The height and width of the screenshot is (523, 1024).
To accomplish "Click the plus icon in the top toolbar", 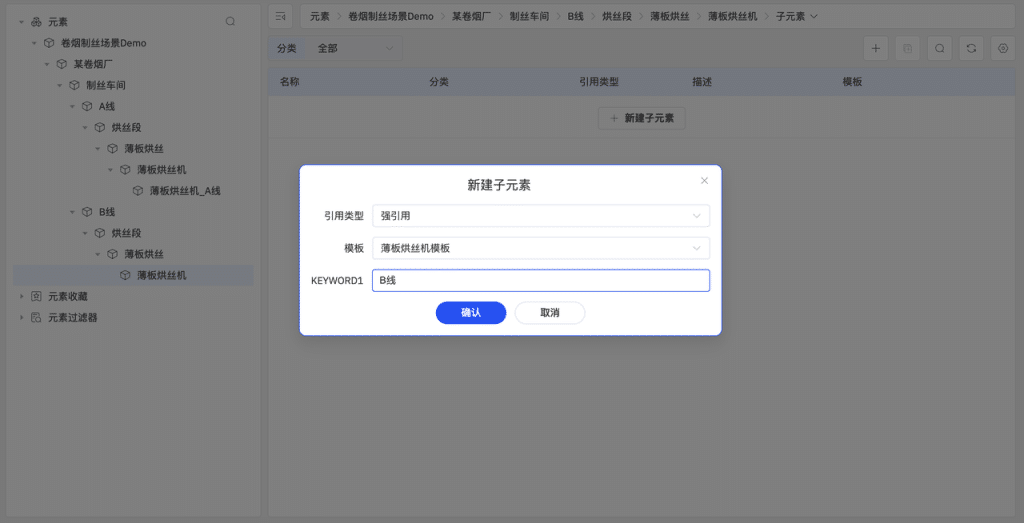I will (876, 48).
